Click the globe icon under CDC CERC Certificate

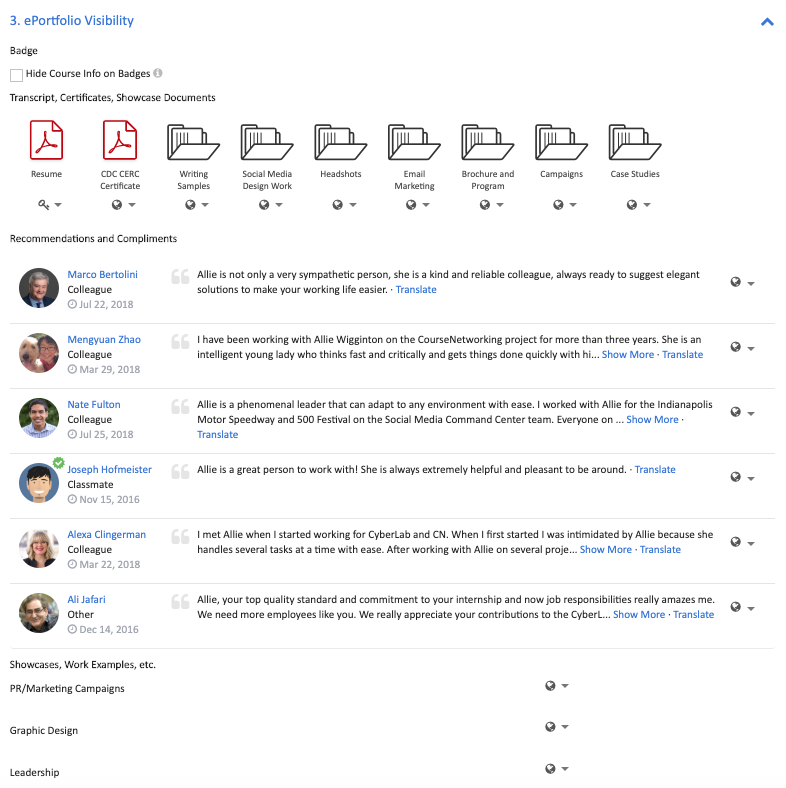117,205
